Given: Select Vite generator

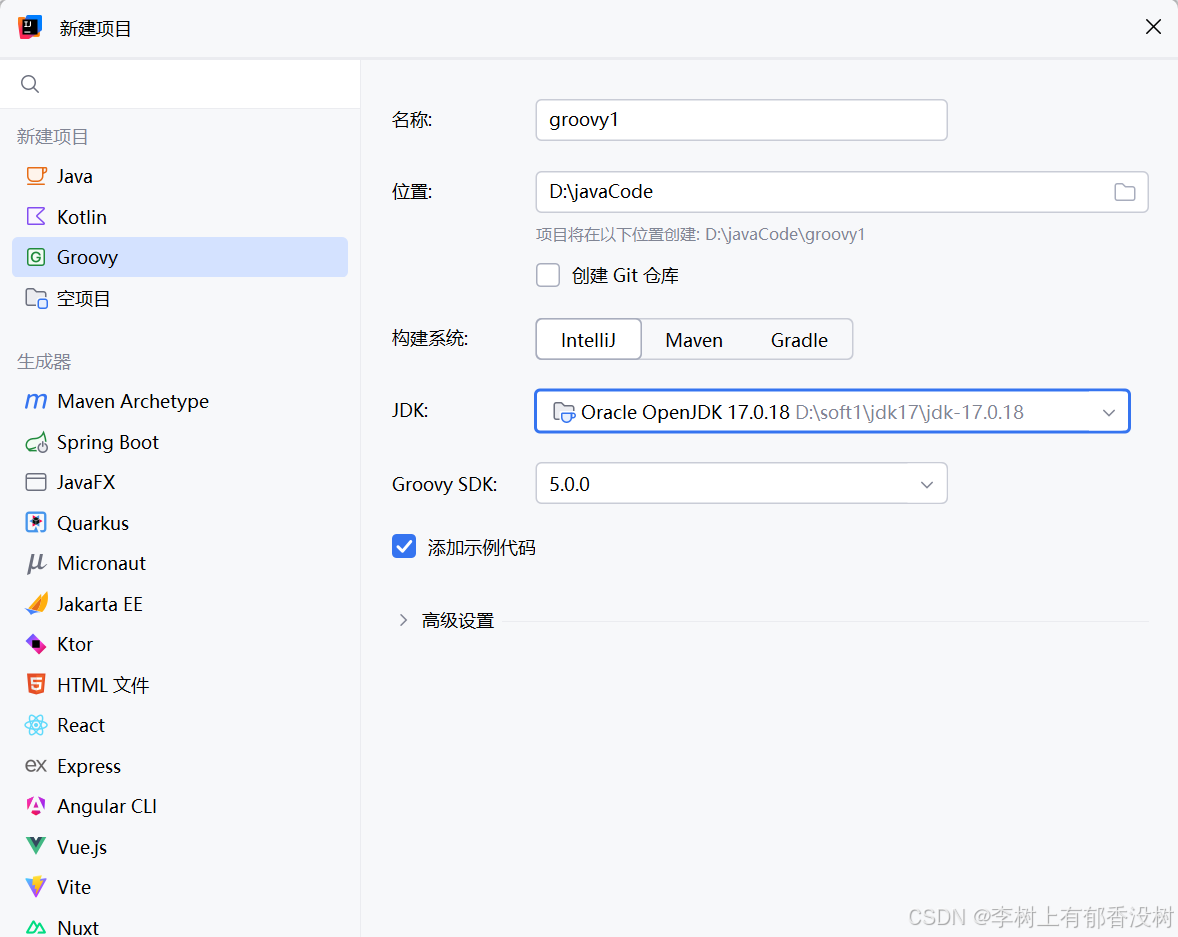Looking at the screenshot, I should pos(180,887).
